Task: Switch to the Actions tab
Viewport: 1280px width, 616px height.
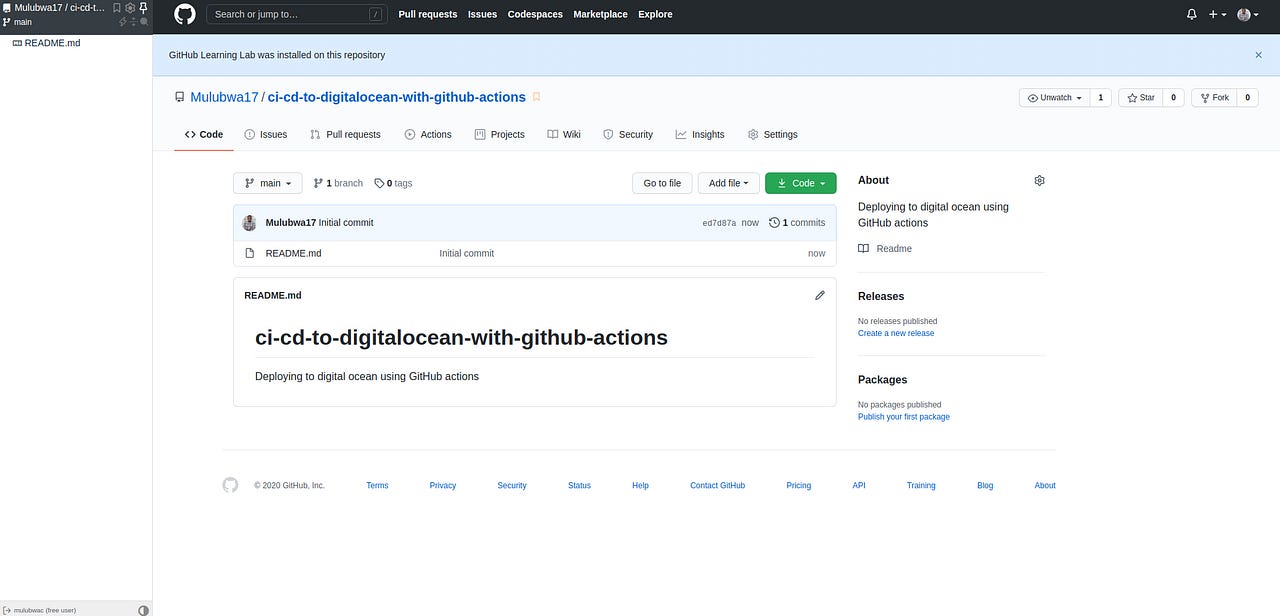Action: click(428, 134)
